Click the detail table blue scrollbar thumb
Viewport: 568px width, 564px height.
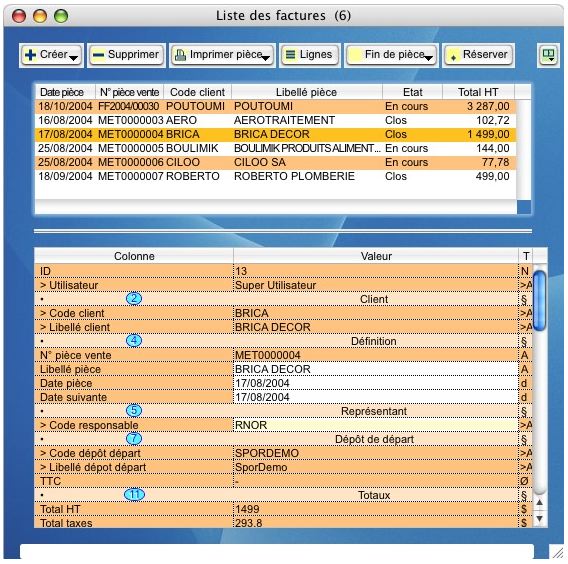[x=540, y=301]
